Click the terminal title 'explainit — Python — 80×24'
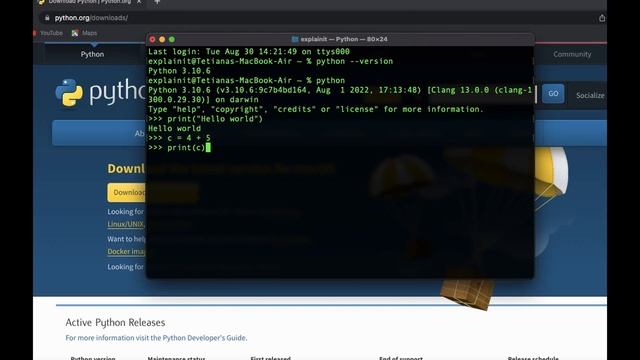 pyautogui.click(x=344, y=39)
